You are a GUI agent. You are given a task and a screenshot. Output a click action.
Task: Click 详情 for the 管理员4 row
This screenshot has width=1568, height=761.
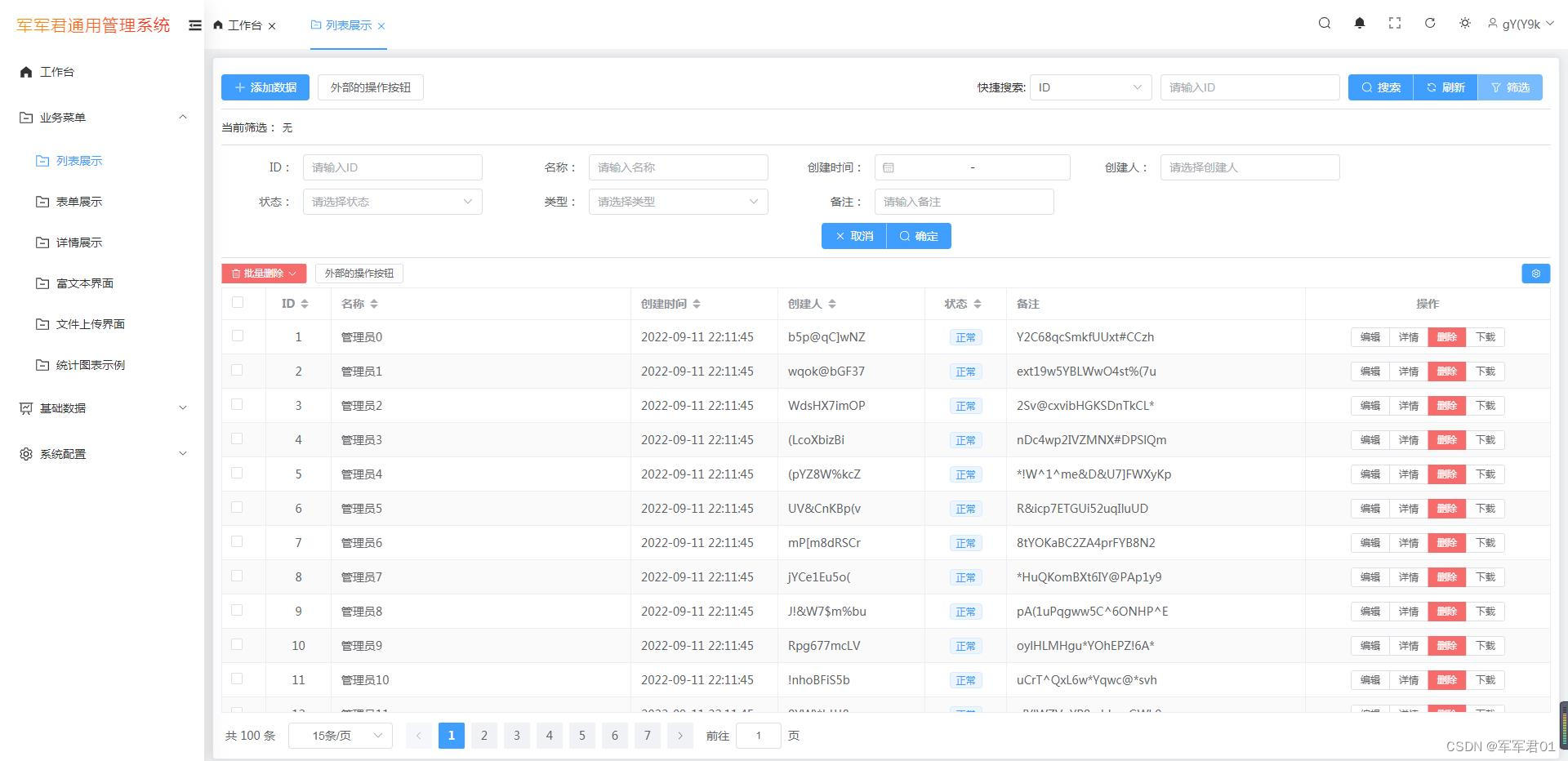tap(1409, 474)
